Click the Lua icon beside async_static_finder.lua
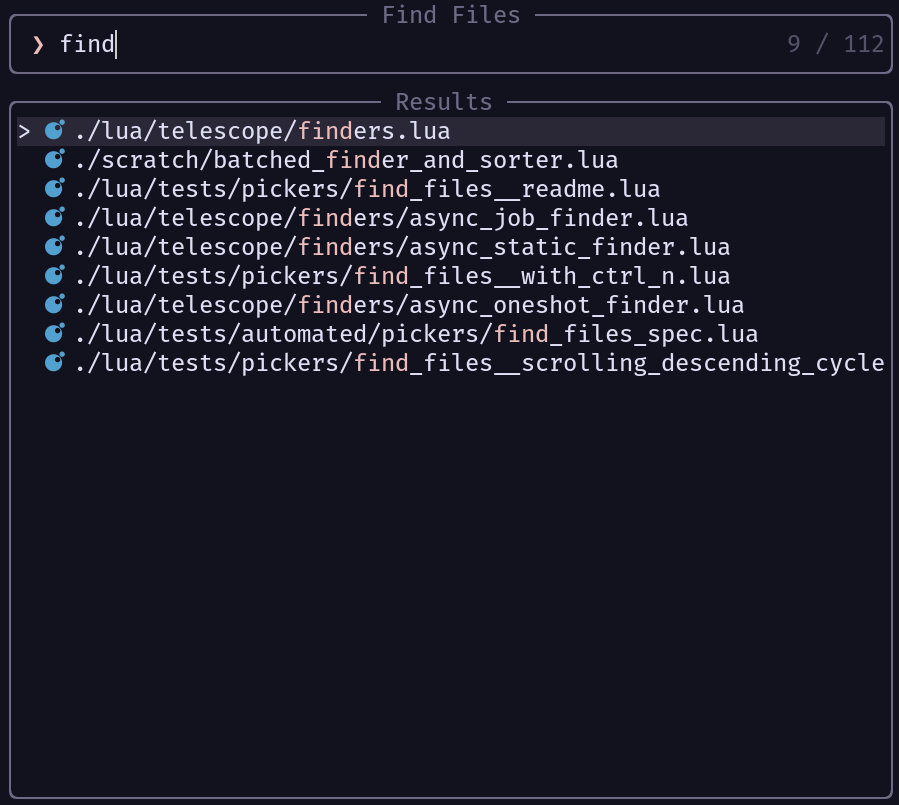This screenshot has height=805, width=899. click(x=54, y=247)
